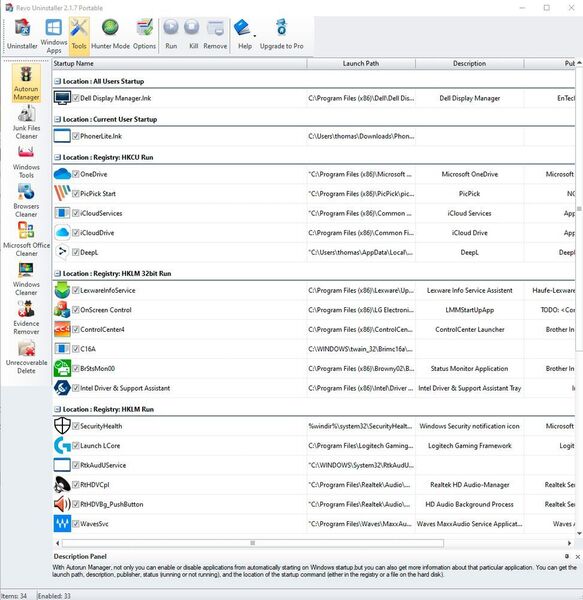
Task: Click Windows Security notification icon description
Action: (x=469, y=426)
